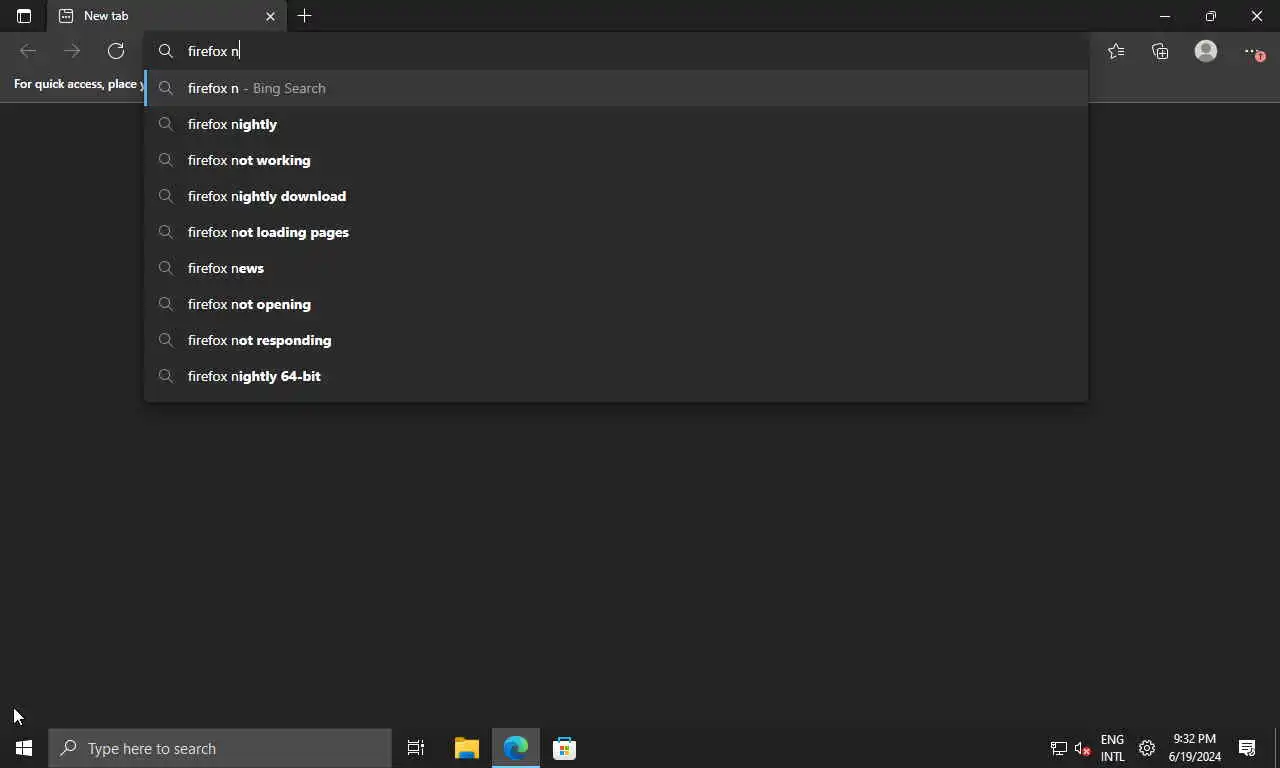Click the taskbar 'Type here to search' box
Image resolution: width=1280 pixels, height=768 pixels.
(220, 748)
